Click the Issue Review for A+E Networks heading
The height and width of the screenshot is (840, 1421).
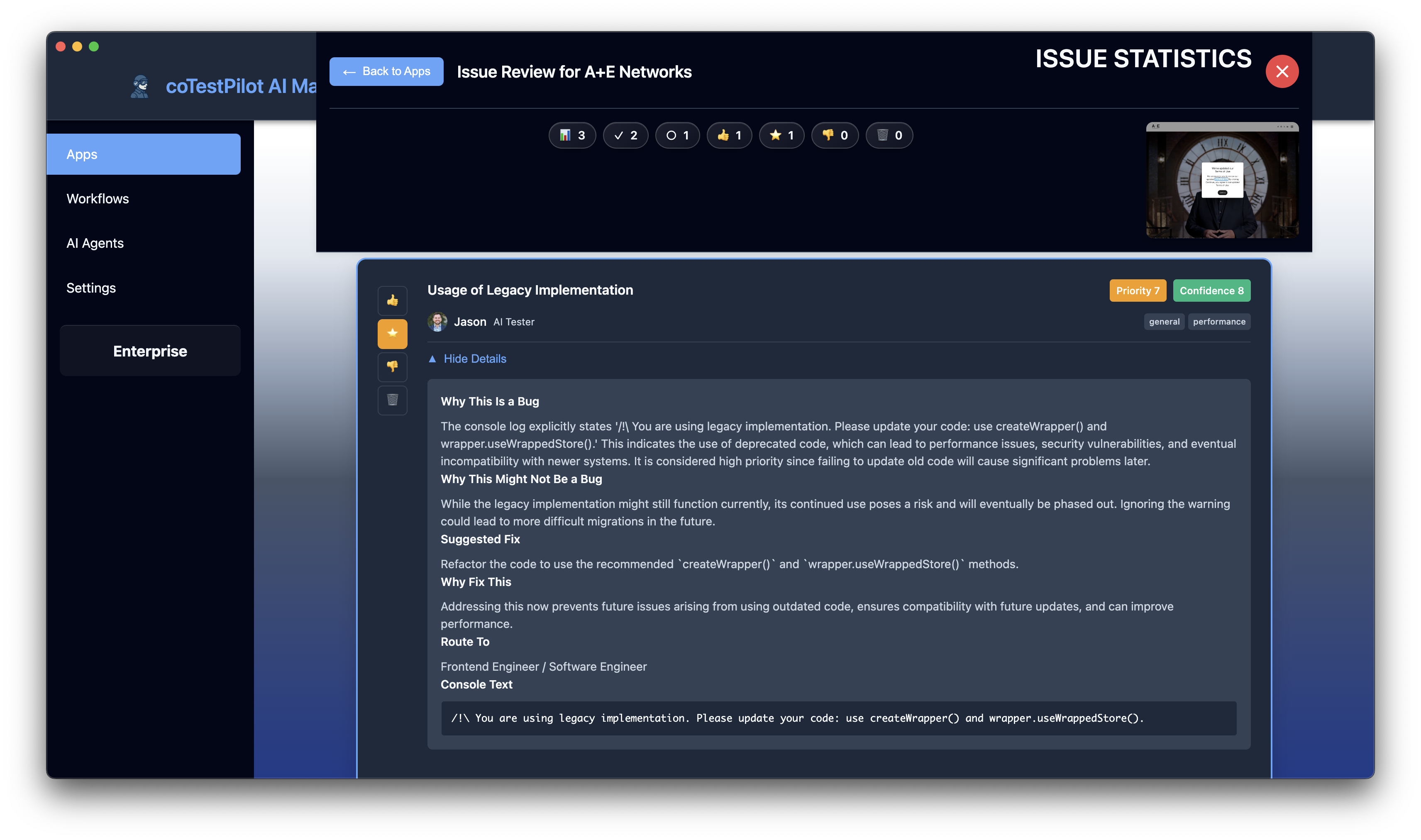click(574, 72)
